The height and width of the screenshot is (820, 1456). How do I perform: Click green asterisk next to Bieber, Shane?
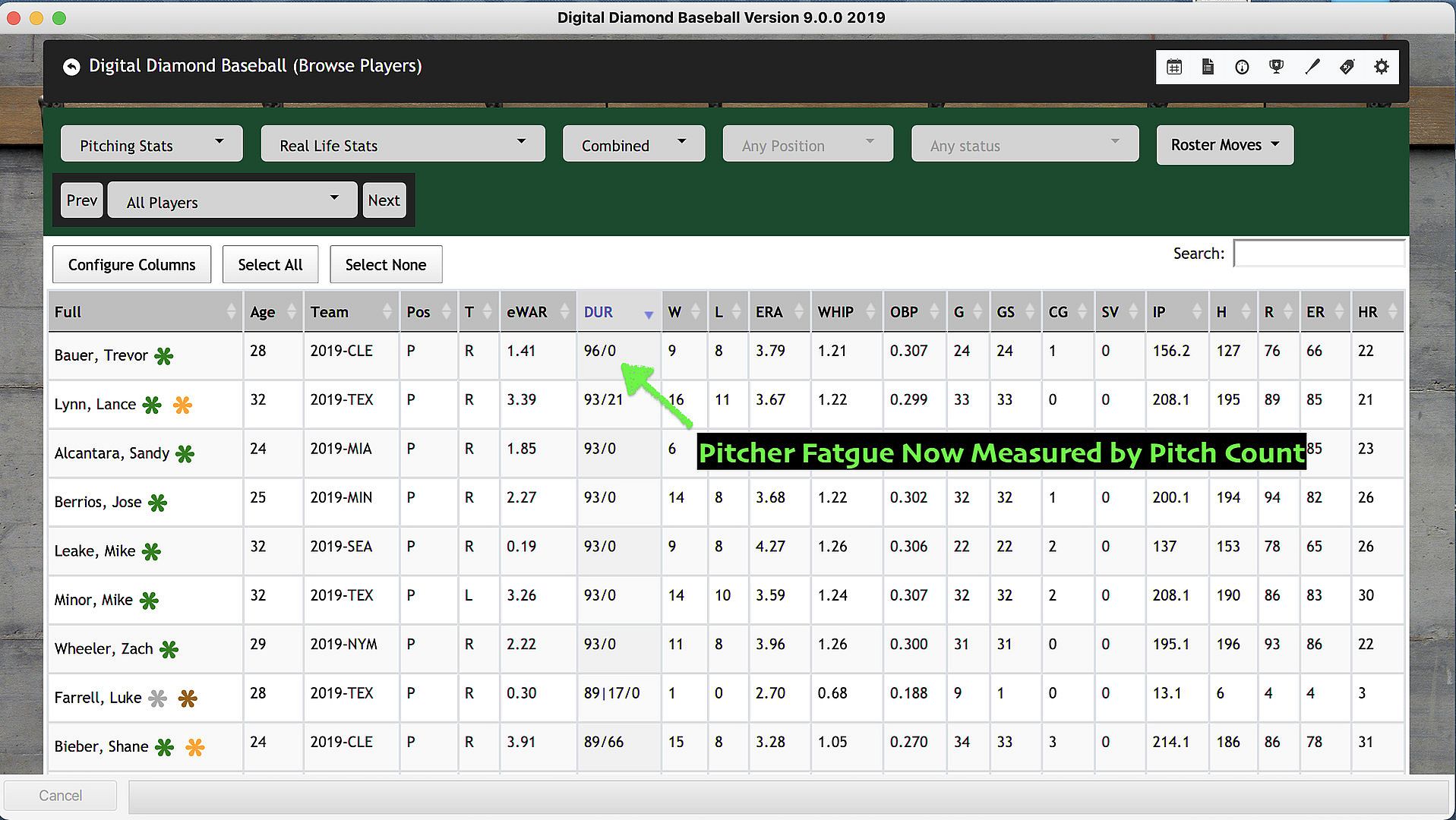tap(164, 747)
